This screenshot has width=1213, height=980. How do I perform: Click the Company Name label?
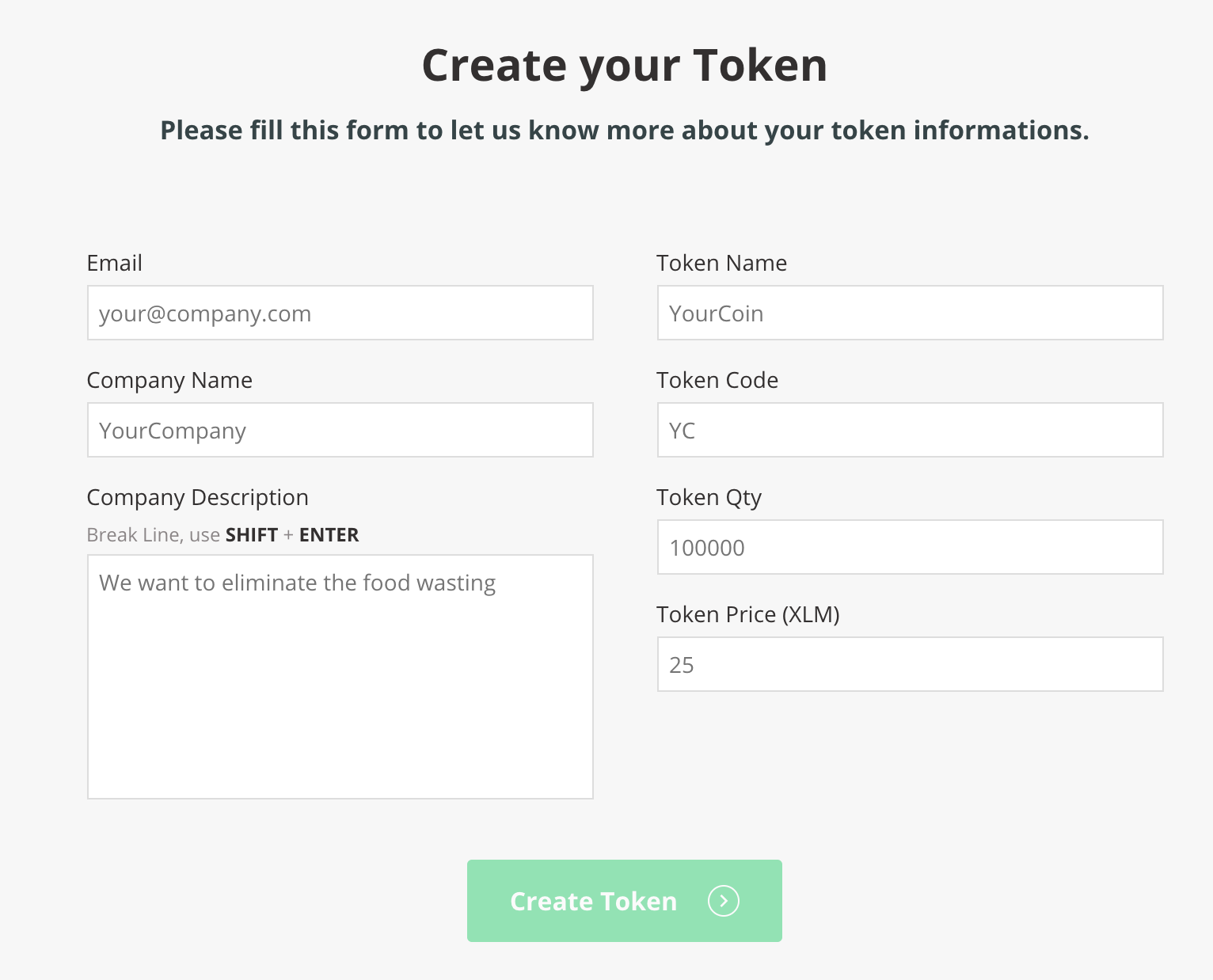click(x=169, y=381)
